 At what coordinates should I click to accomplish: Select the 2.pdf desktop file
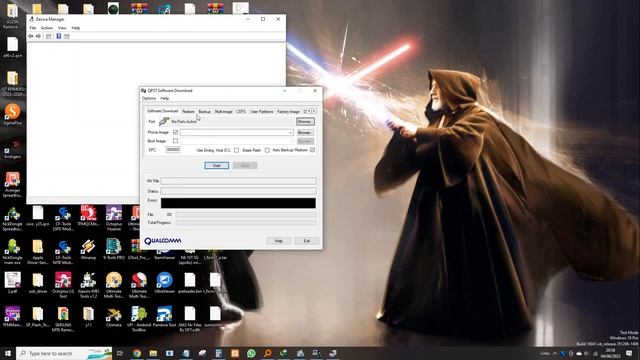pyautogui.click(x=12, y=283)
